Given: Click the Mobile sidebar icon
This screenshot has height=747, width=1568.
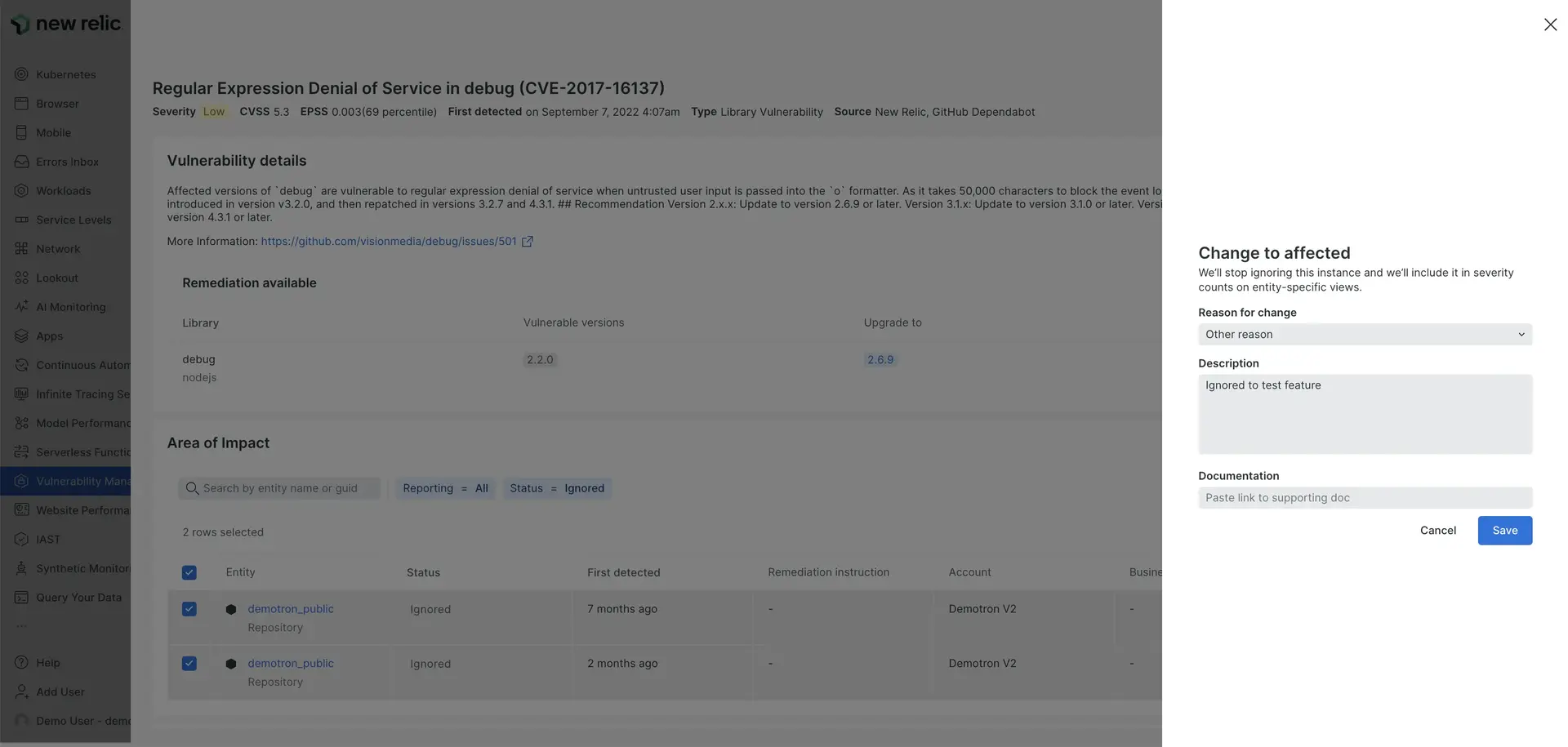Looking at the screenshot, I should point(21,132).
